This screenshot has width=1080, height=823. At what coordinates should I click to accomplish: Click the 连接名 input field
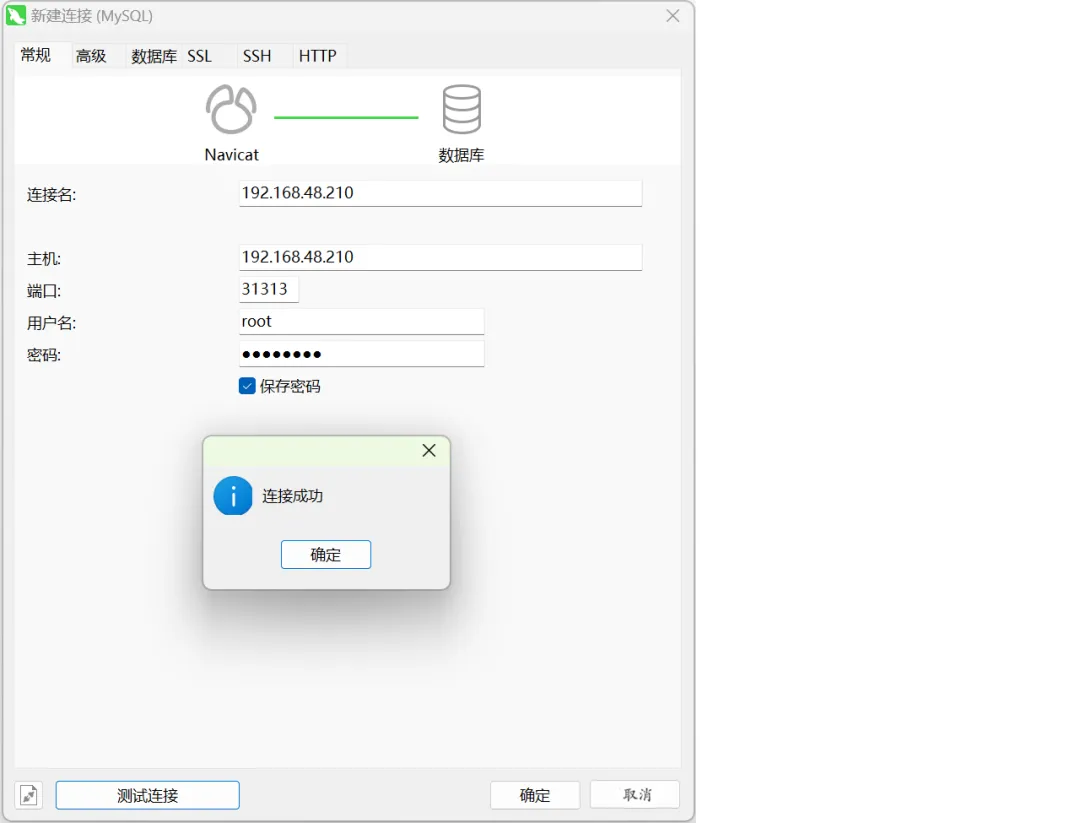coord(440,193)
